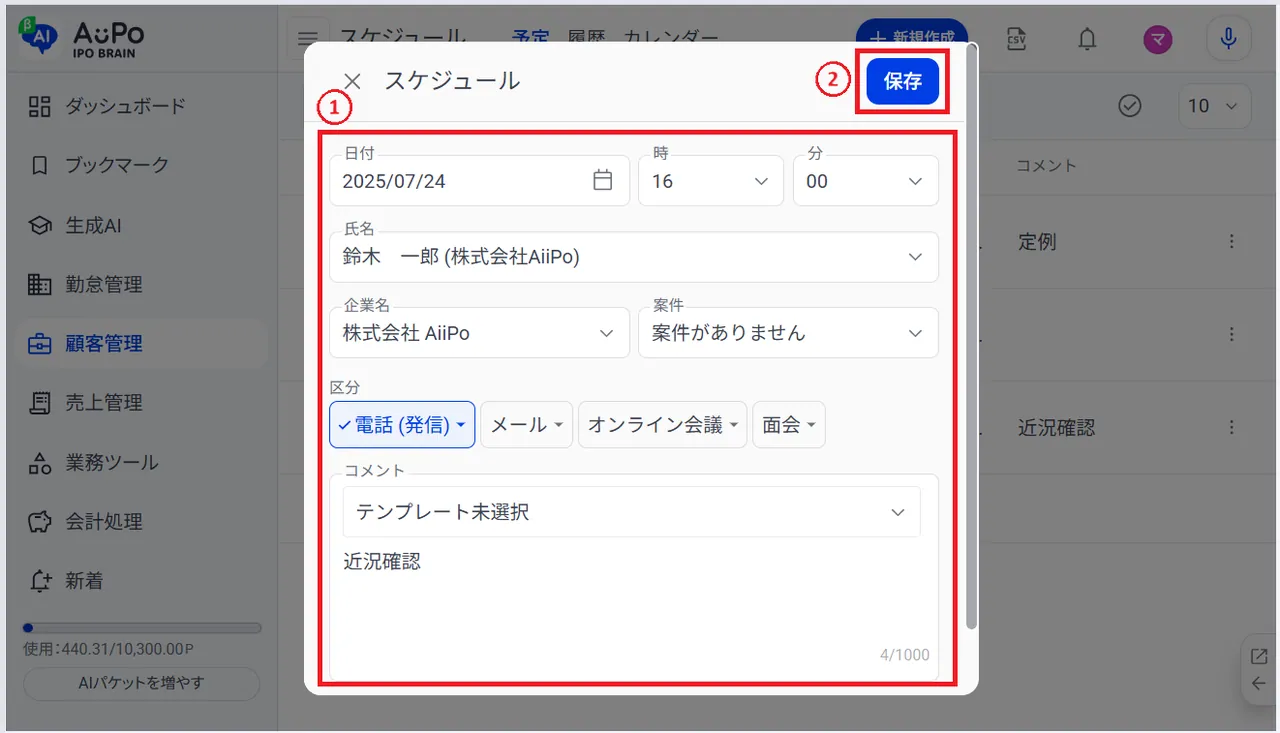Image resolution: width=1280 pixels, height=733 pixels.
Task: Open the date picker calendar icon
Action: (603, 181)
